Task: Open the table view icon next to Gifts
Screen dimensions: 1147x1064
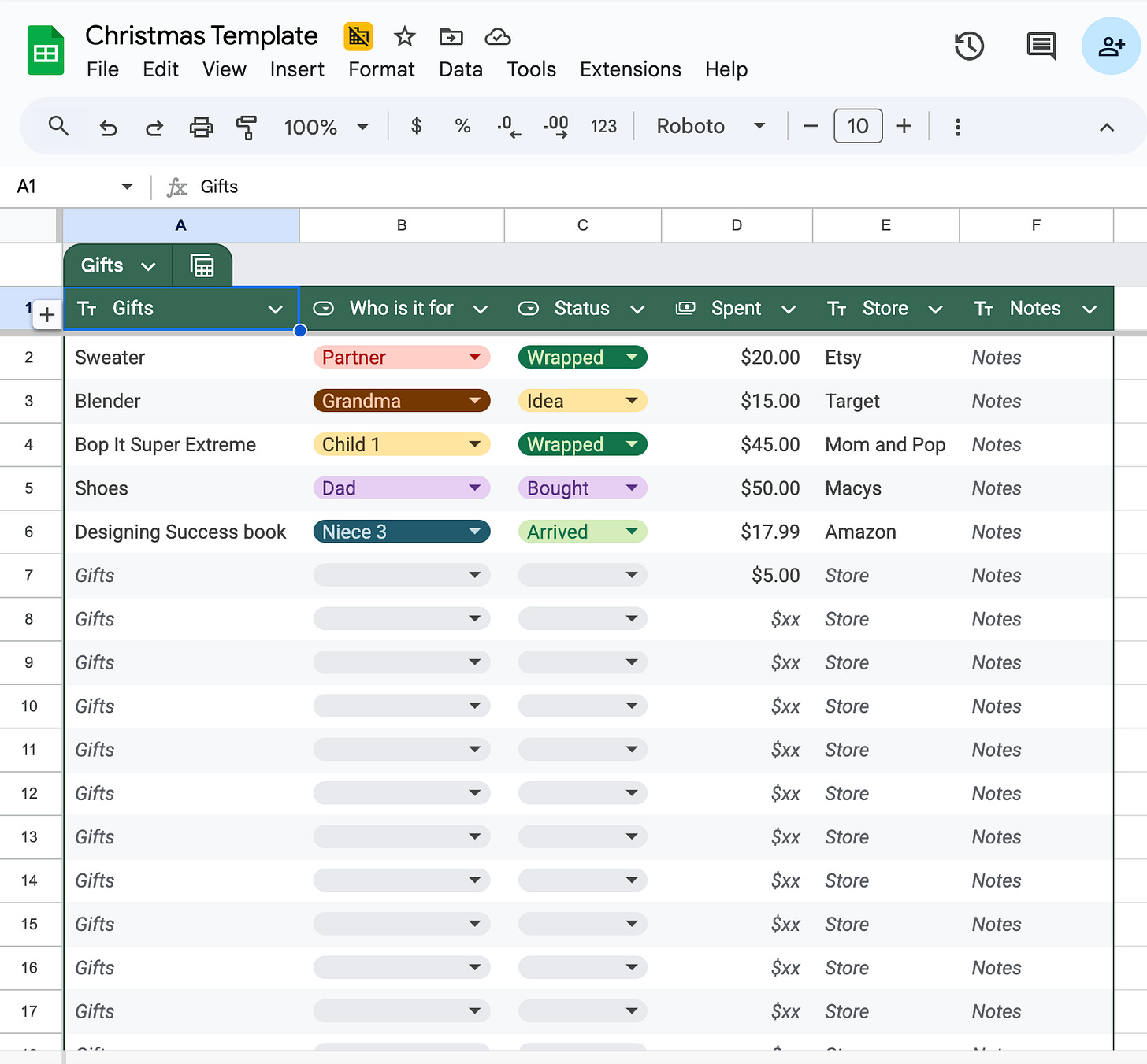Action: coord(202,265)
